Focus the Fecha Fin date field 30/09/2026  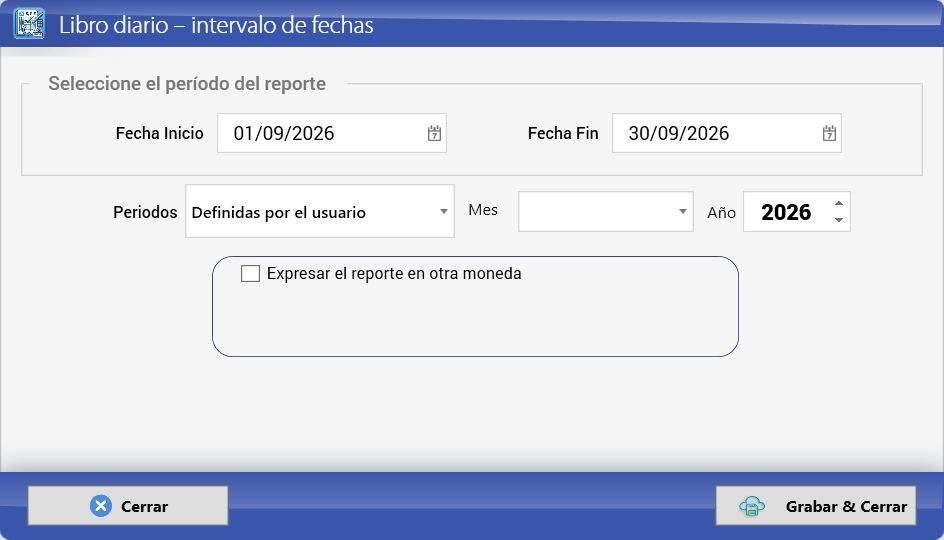pyautogui.click(x=727, y=133)
